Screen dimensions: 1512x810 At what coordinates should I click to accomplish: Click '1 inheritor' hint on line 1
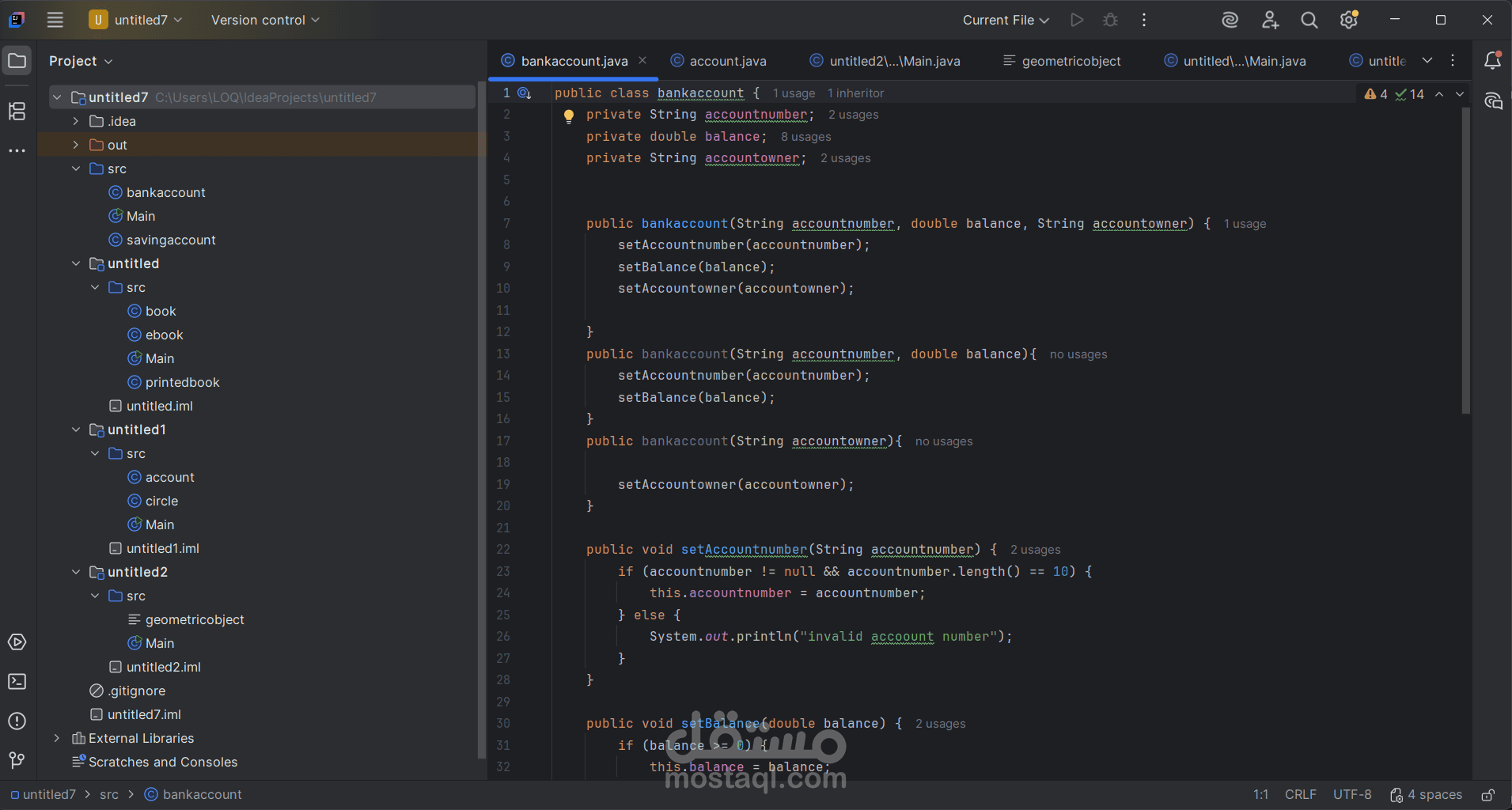855,93
